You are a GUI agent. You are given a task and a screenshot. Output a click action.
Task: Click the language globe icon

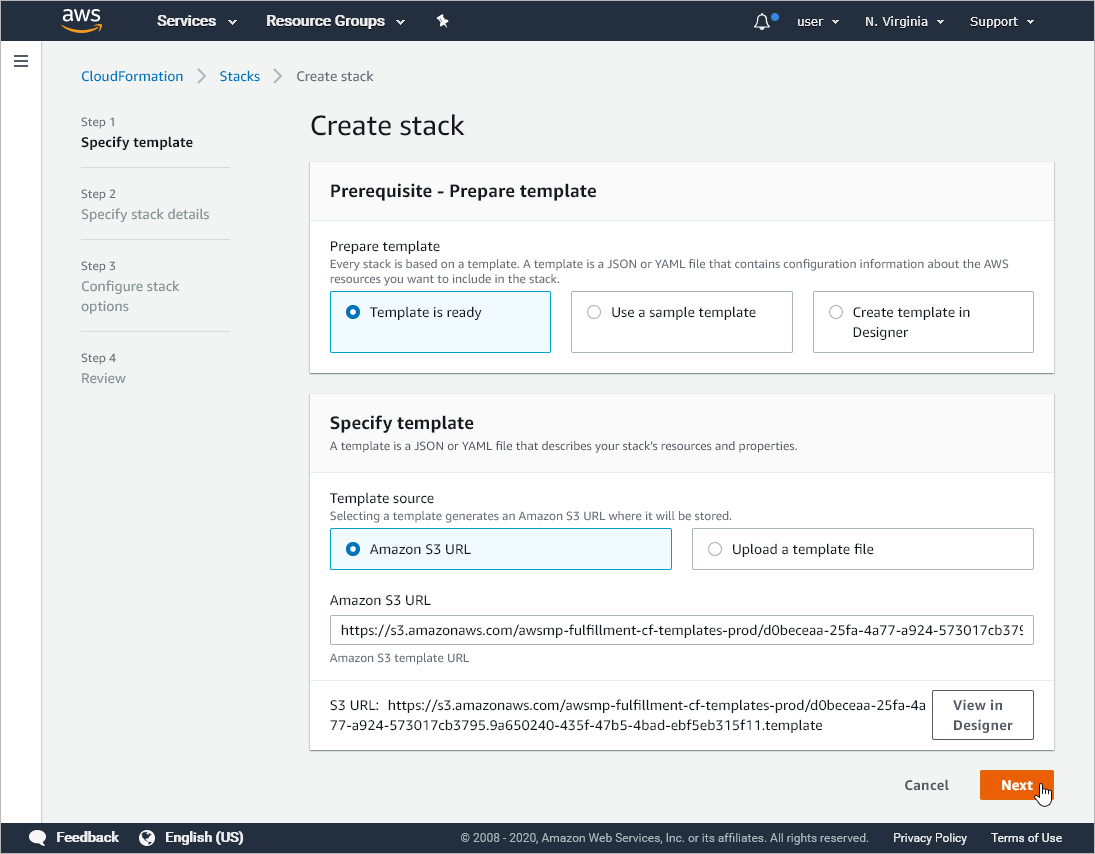148,838
